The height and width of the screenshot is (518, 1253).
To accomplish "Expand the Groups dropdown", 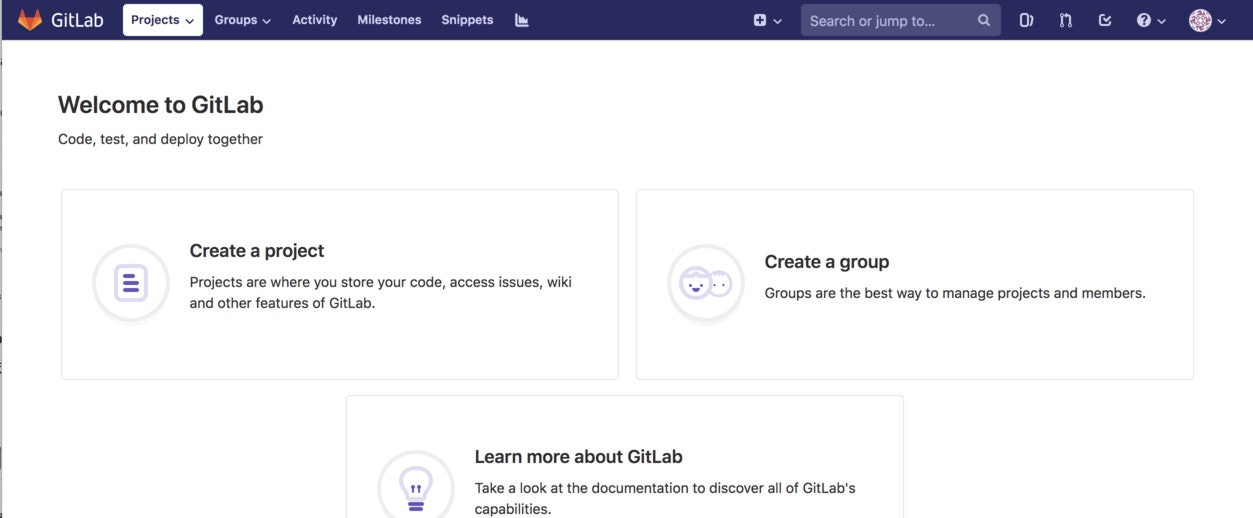I will [243, 20].
